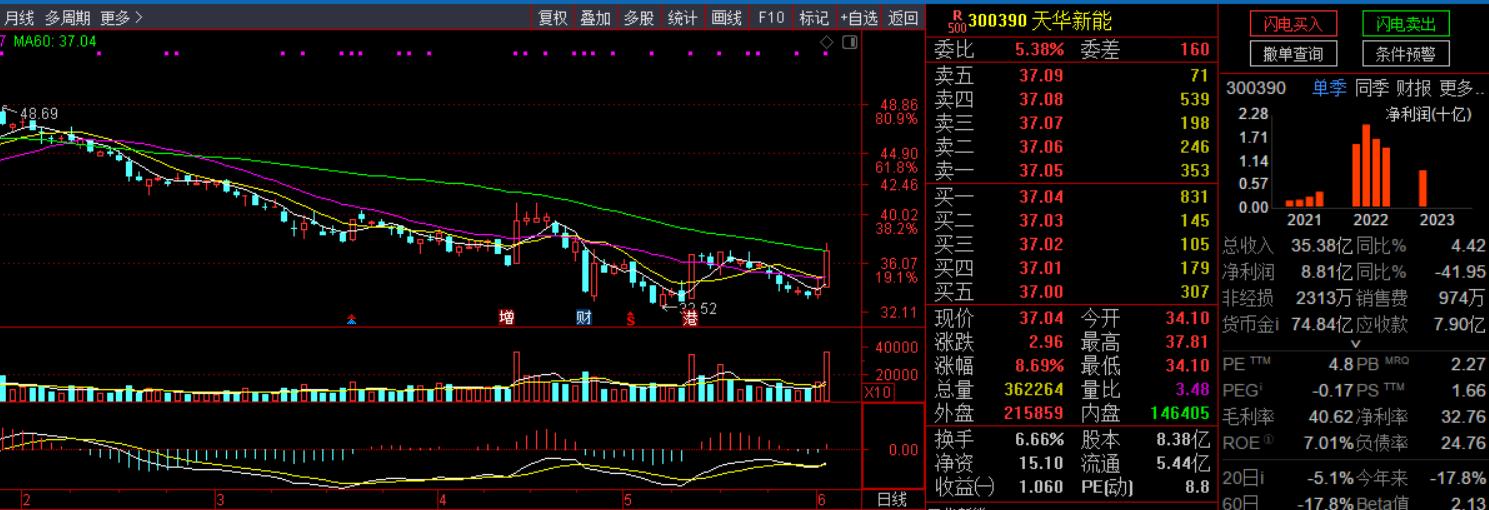
Task: Click sell-one price 37.05
Action: [1041, 171]
